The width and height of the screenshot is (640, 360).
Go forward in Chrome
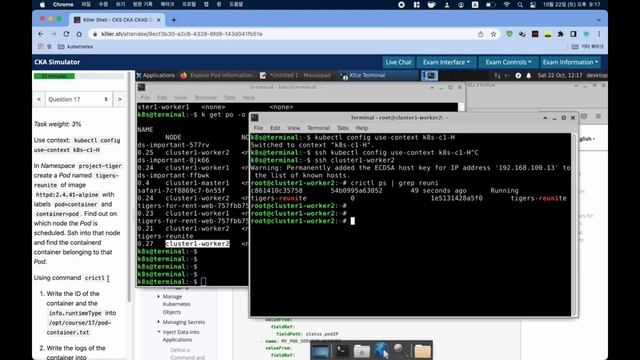point(53,34)
